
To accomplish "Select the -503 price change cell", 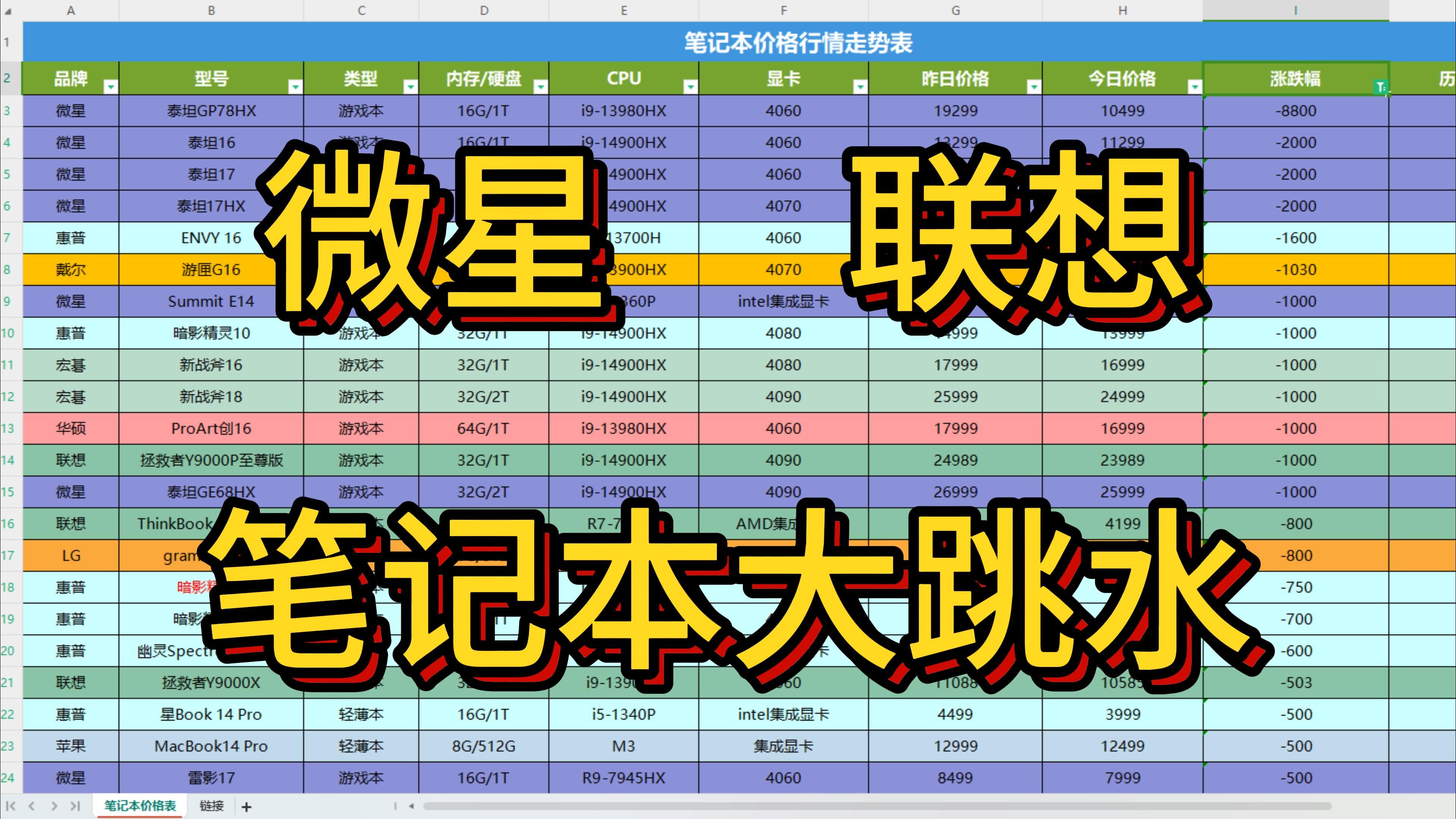I will pos(1296,682).
